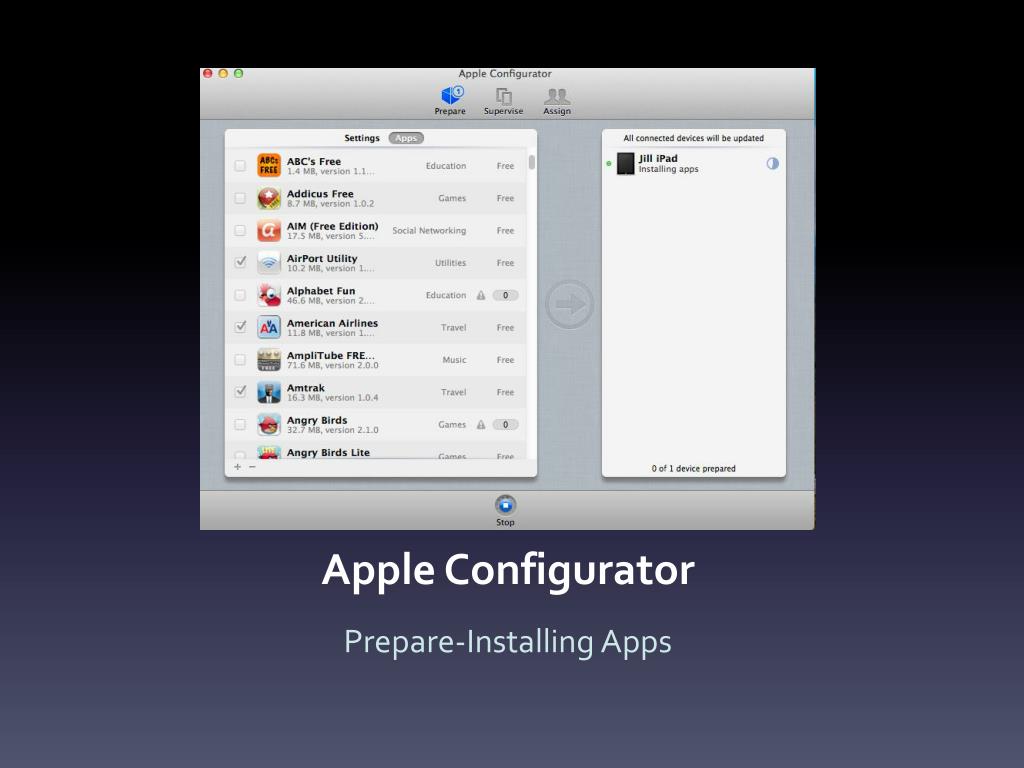1024x768 pixels.
Task: Click the 'Utilities' category of AirPort Utility
Action: click(x=451, y=263)
